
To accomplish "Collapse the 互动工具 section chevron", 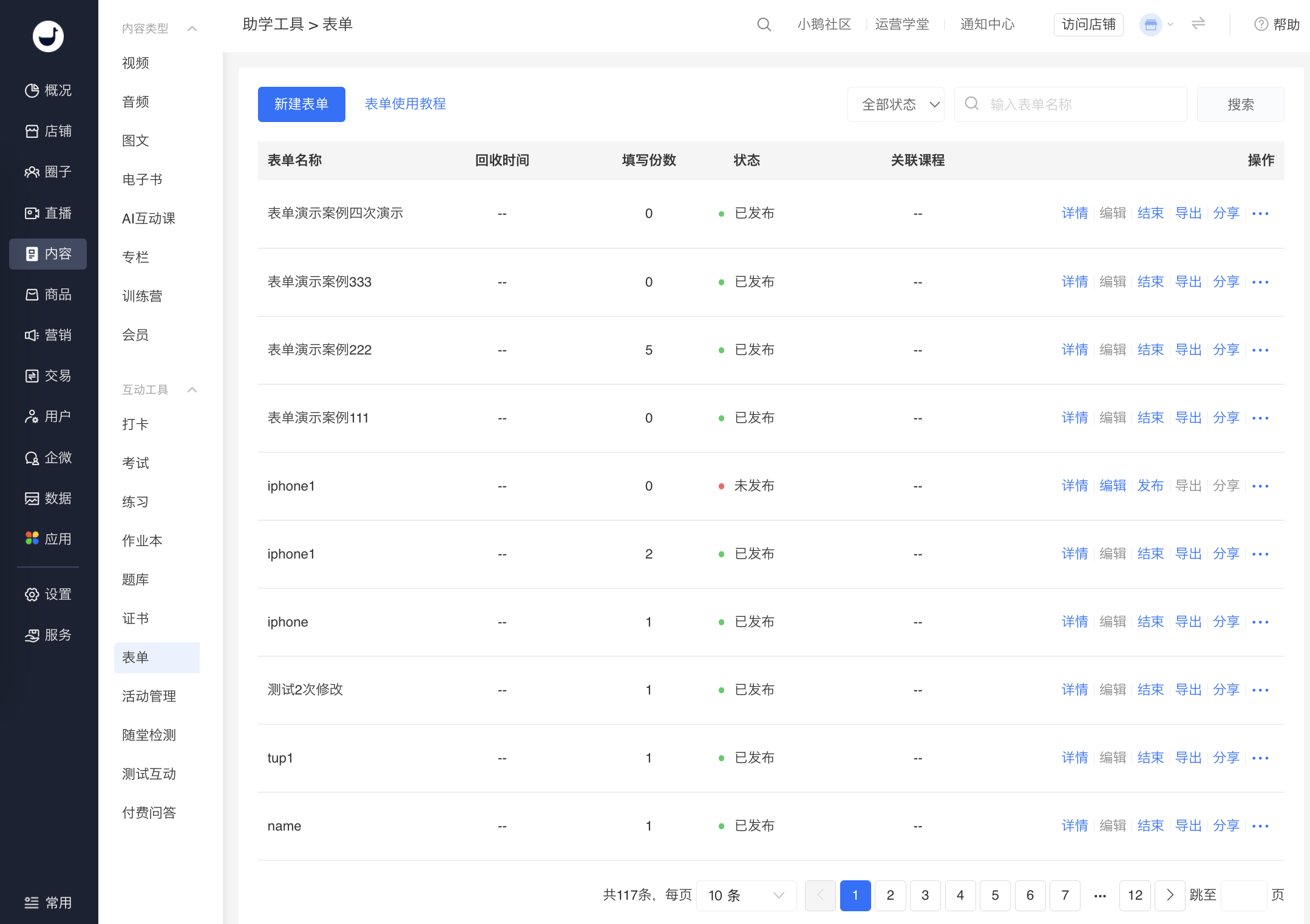I will click(x=192, y=390).
